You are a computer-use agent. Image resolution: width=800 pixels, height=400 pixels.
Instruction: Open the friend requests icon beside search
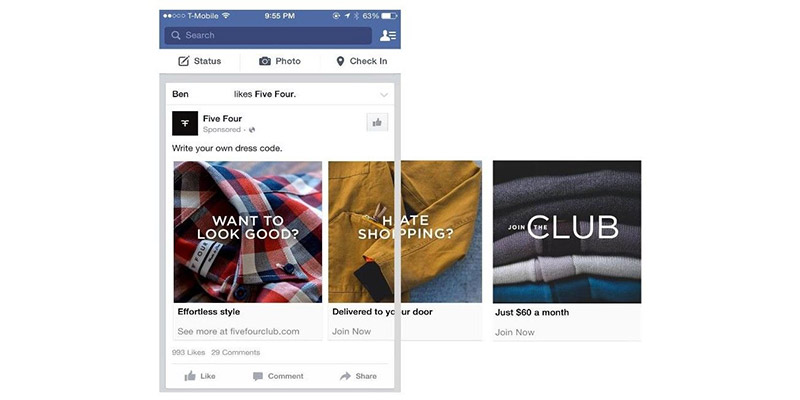point(388,35)
